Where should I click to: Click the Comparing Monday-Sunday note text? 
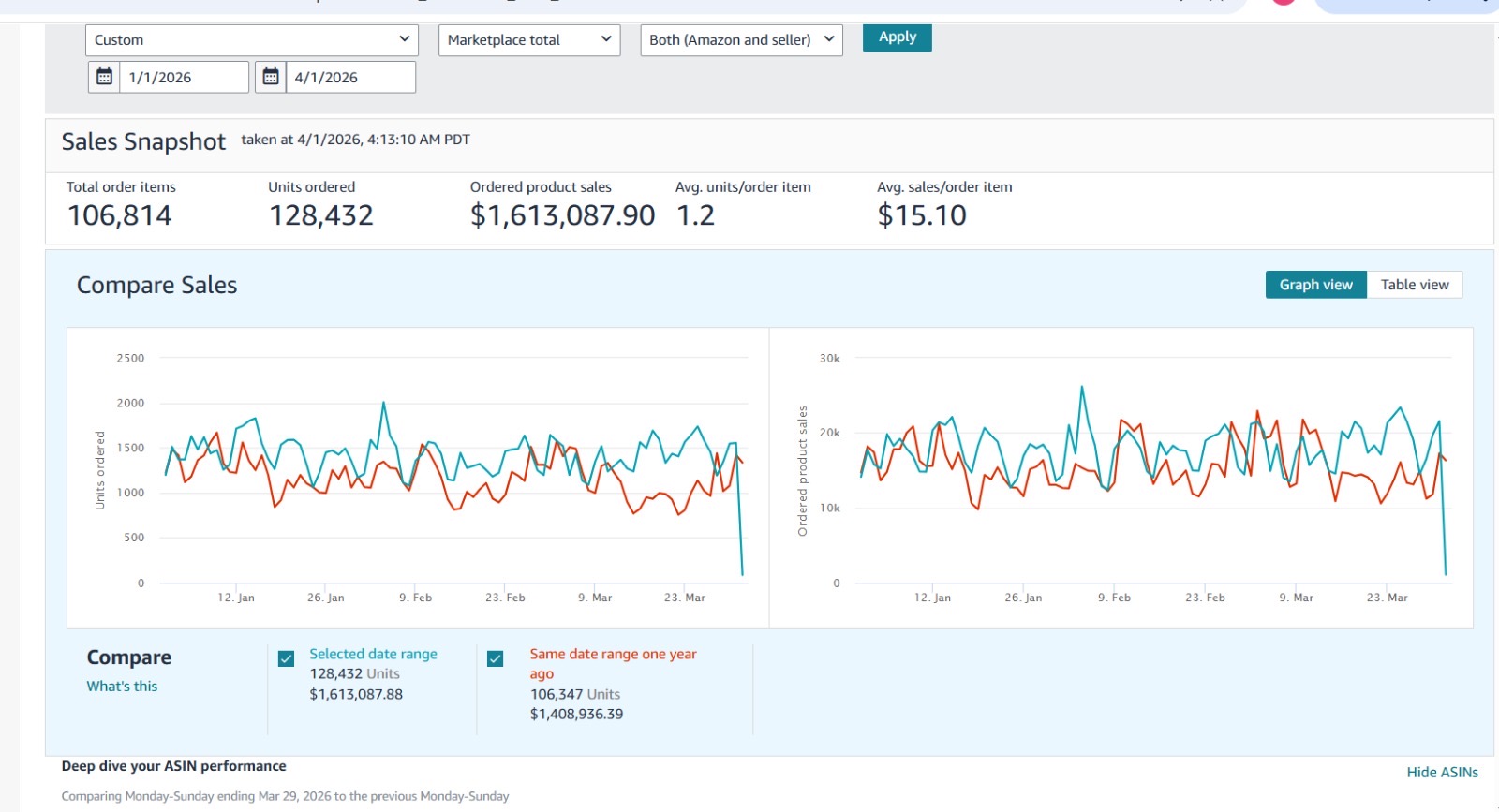click(x=285, y=796)
